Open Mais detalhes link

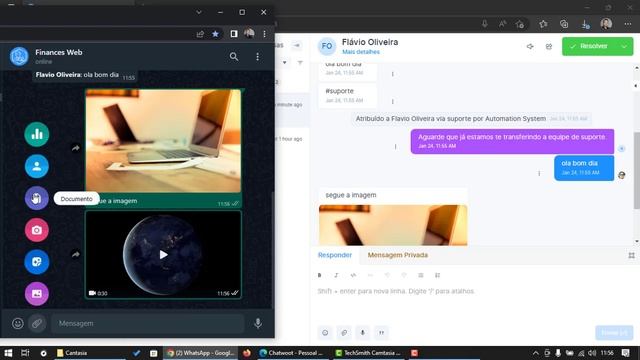pos(361,52)
